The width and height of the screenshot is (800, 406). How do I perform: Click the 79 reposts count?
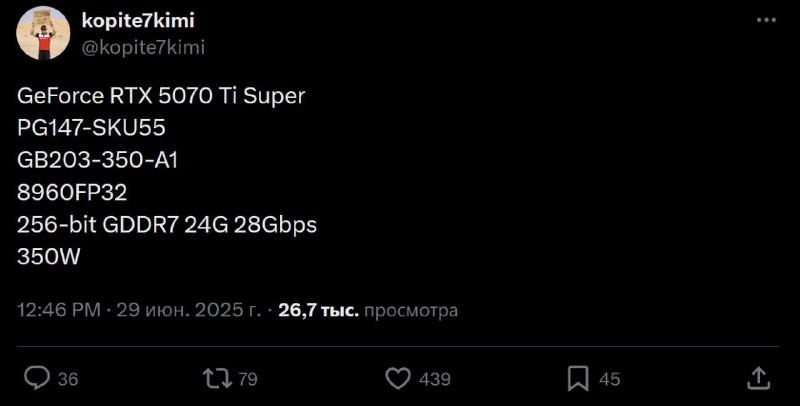[248, 379]
